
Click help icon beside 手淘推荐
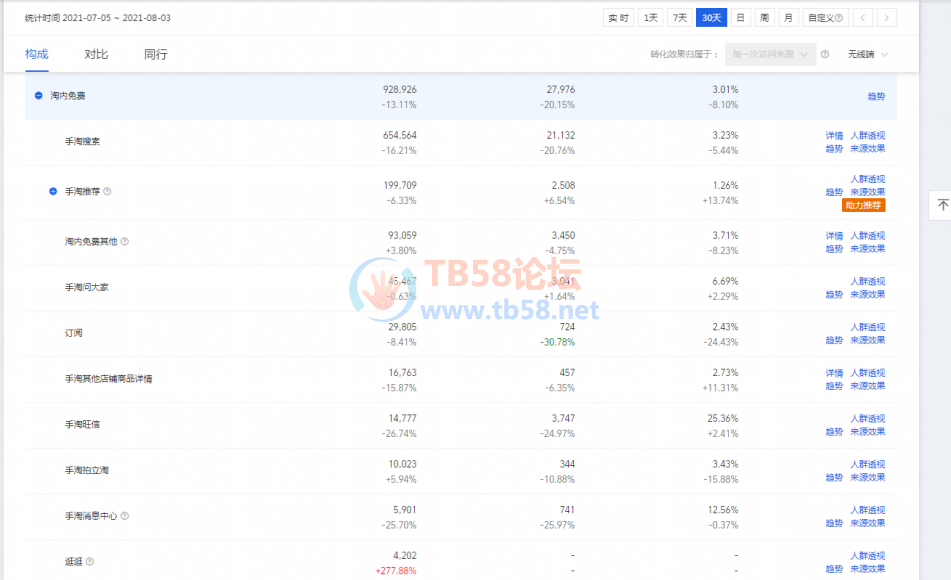point(107,191)
